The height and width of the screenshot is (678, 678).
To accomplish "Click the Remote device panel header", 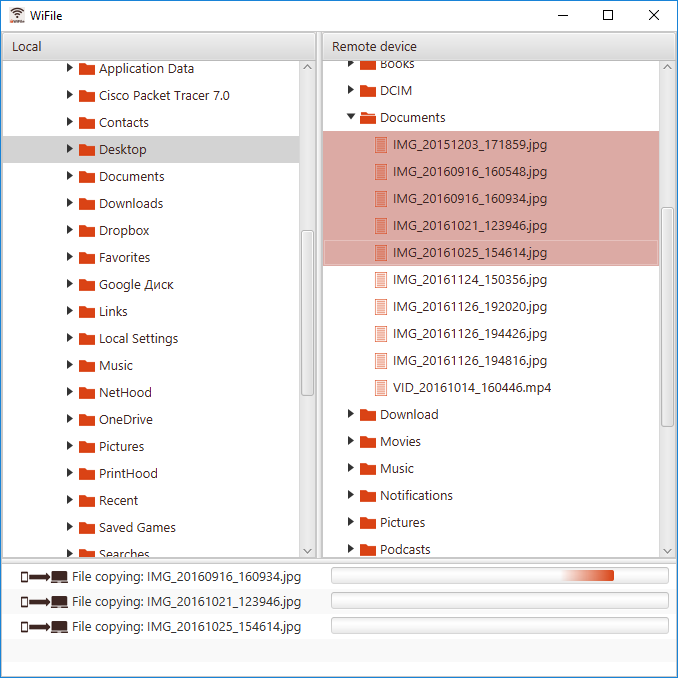I will coord(499,47).
